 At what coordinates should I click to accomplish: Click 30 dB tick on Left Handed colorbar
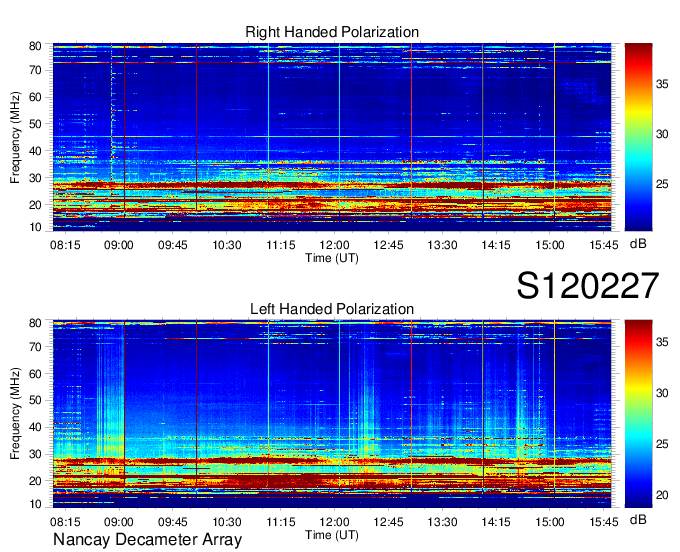coord(662,393)
